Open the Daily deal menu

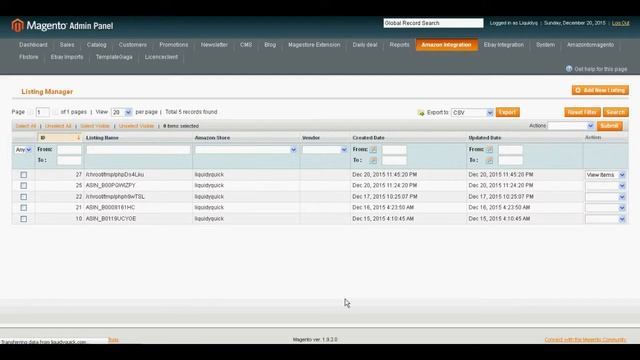point(365,45)
